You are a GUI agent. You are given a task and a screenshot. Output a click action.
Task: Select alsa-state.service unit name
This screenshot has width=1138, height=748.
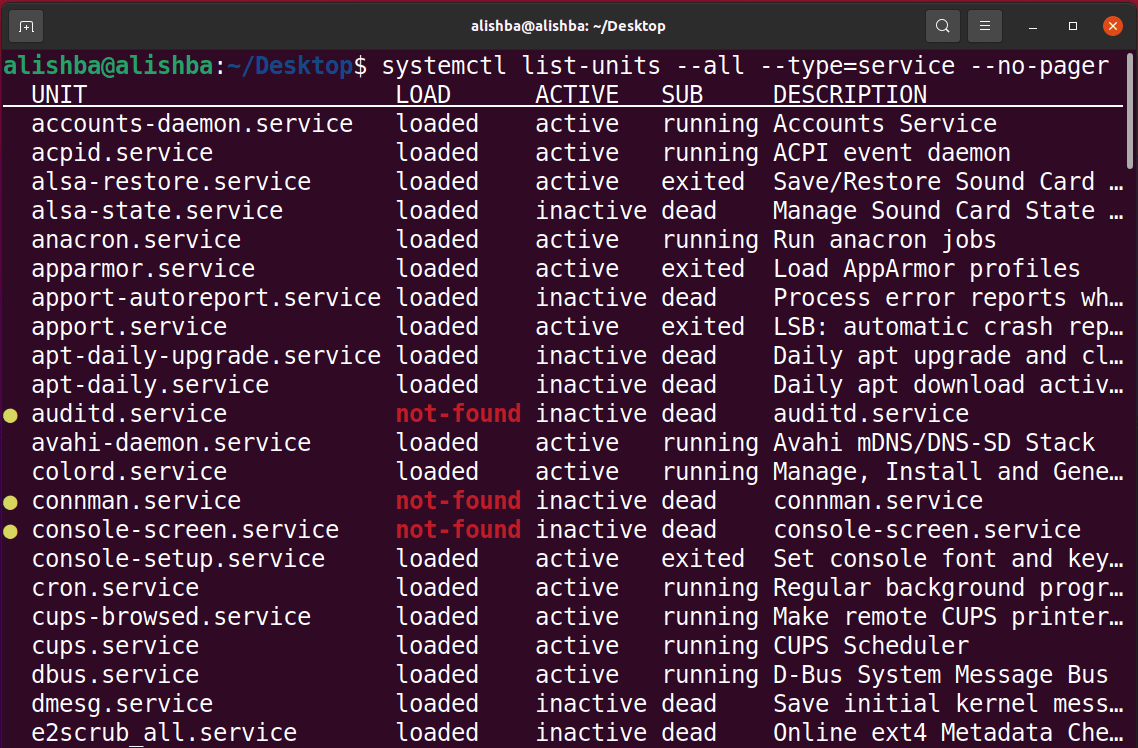point(157,210)
